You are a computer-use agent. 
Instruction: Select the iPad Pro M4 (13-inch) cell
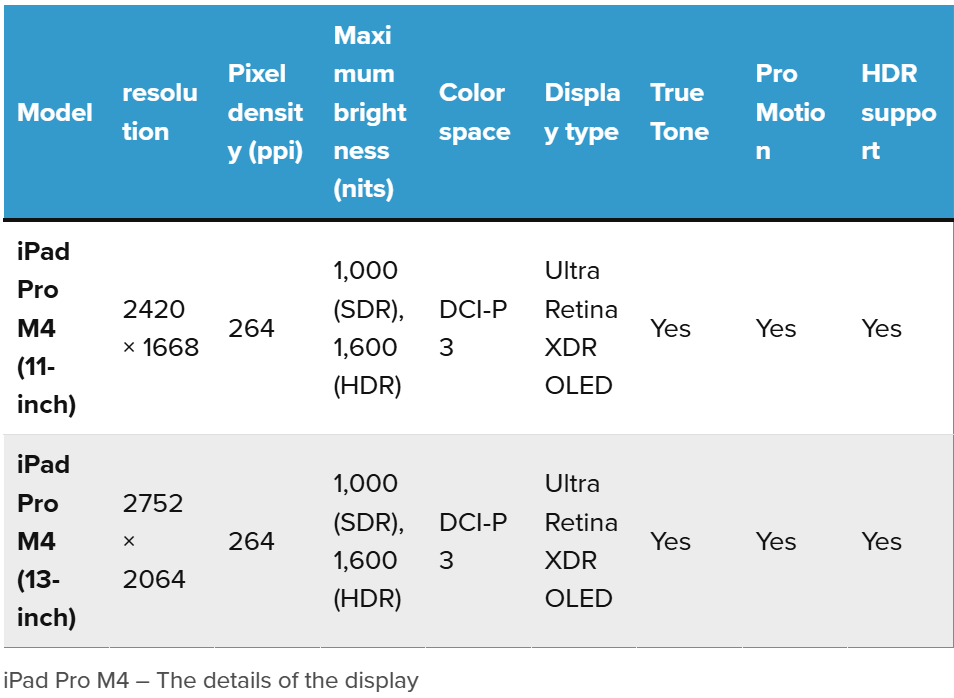pyautogui.click(x=47, y=541)
